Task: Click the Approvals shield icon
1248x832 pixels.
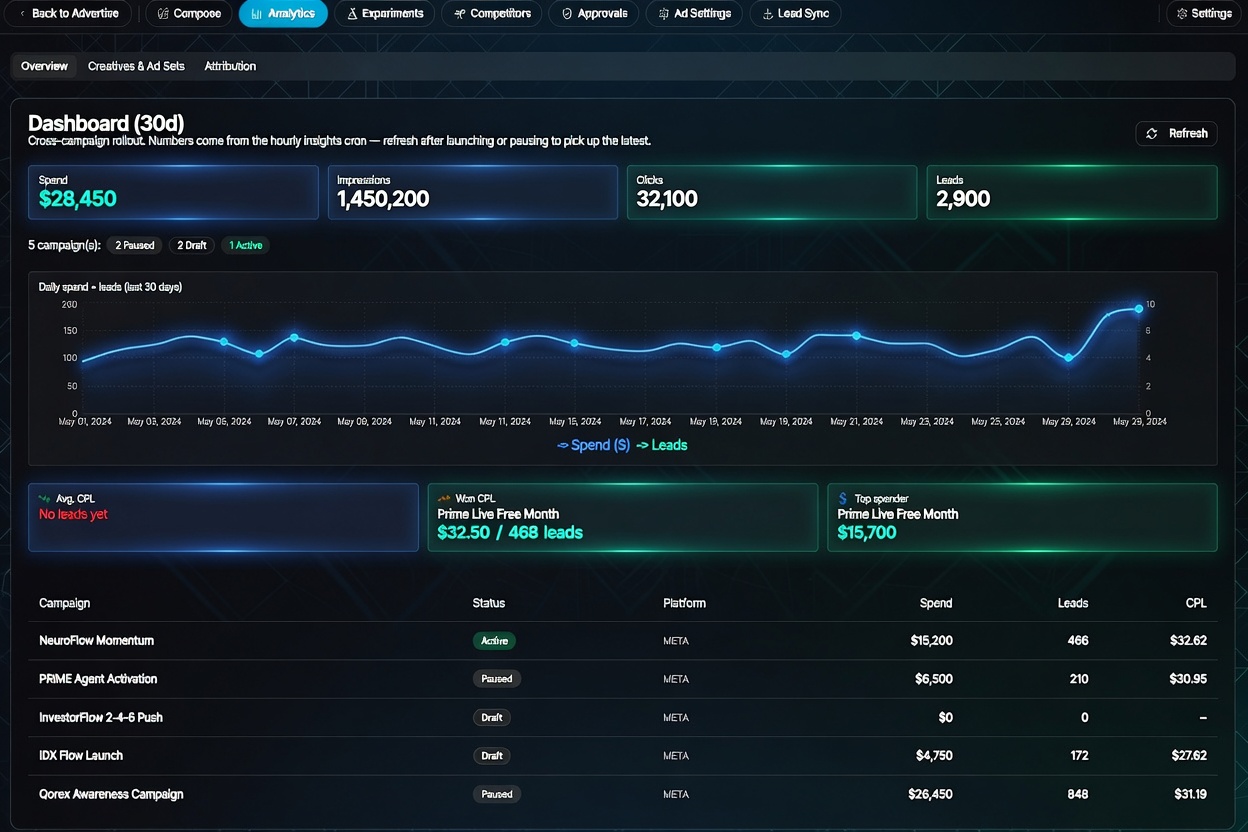Action: [567, 14]
